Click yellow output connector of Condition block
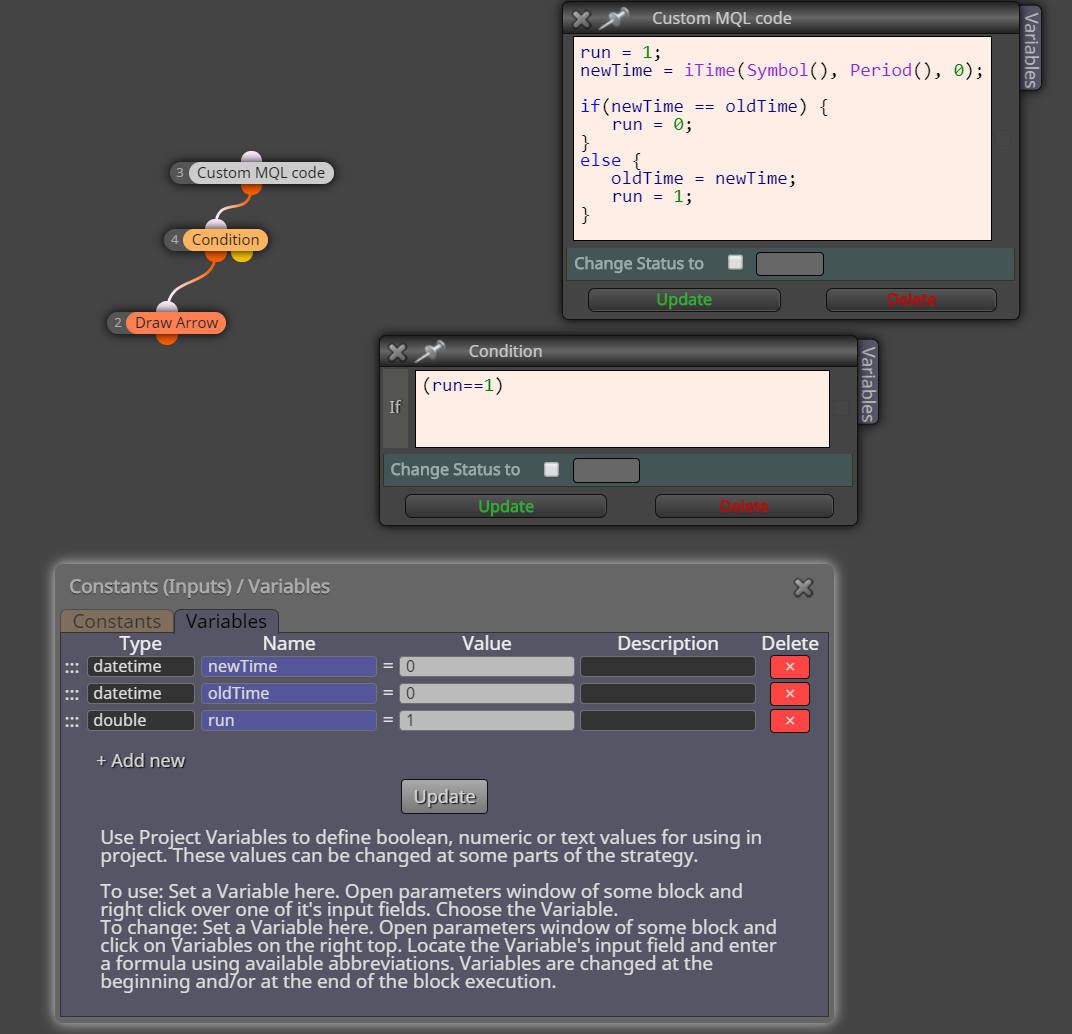Viewport: 1072px width, 1034px height. 242,256
